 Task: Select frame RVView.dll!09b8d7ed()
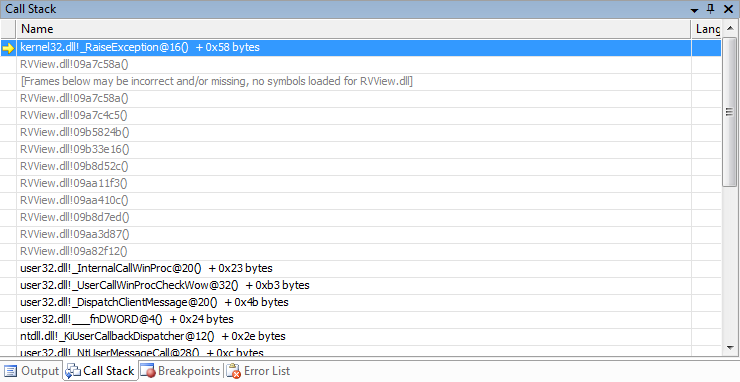[361, 217]
